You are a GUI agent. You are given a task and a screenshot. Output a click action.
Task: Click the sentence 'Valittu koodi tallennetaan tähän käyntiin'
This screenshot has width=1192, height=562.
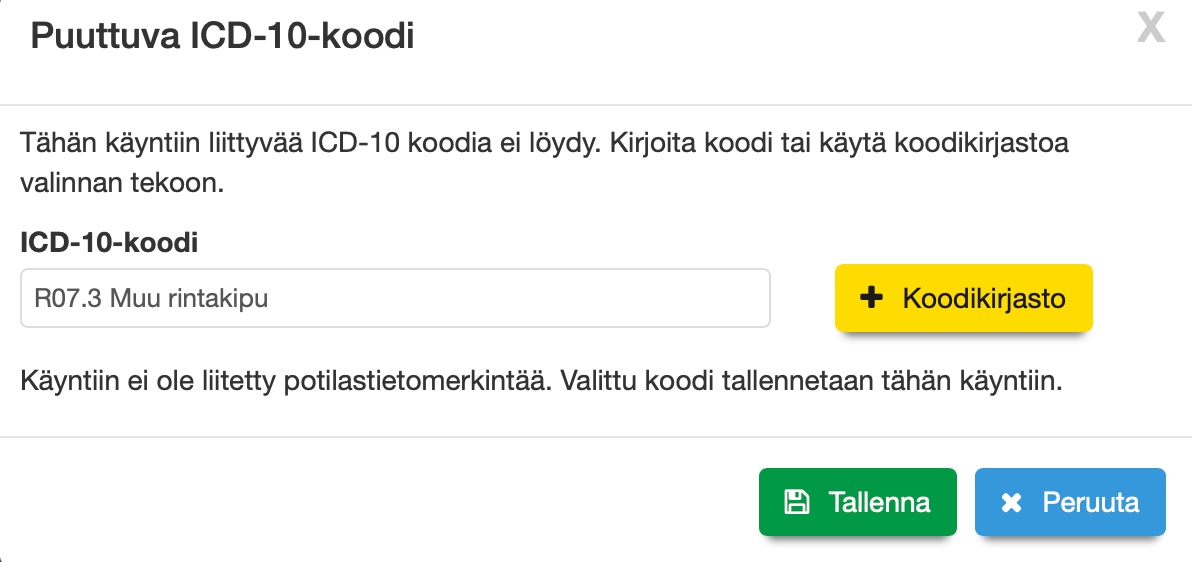808,382
